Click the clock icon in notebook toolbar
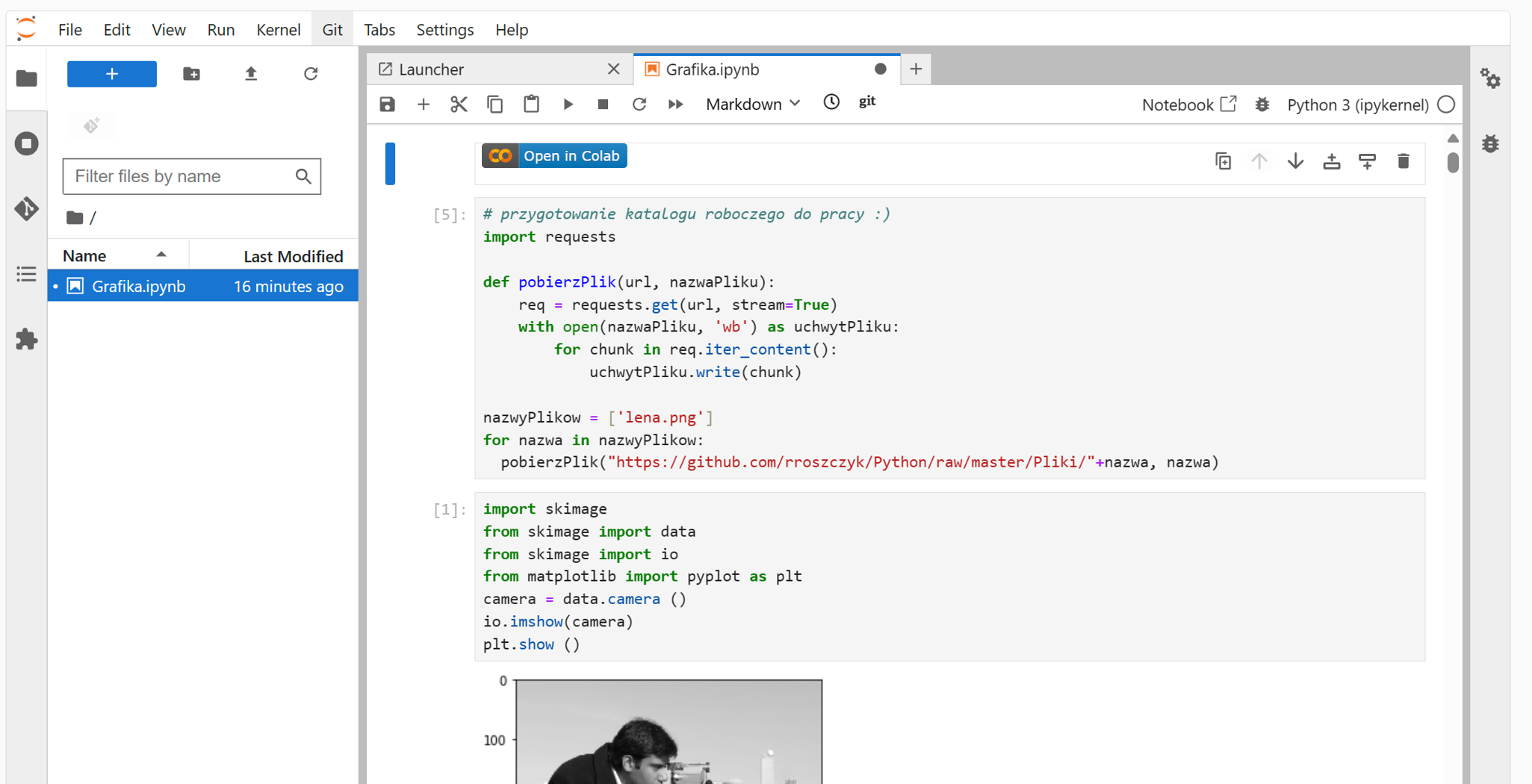 831,102
